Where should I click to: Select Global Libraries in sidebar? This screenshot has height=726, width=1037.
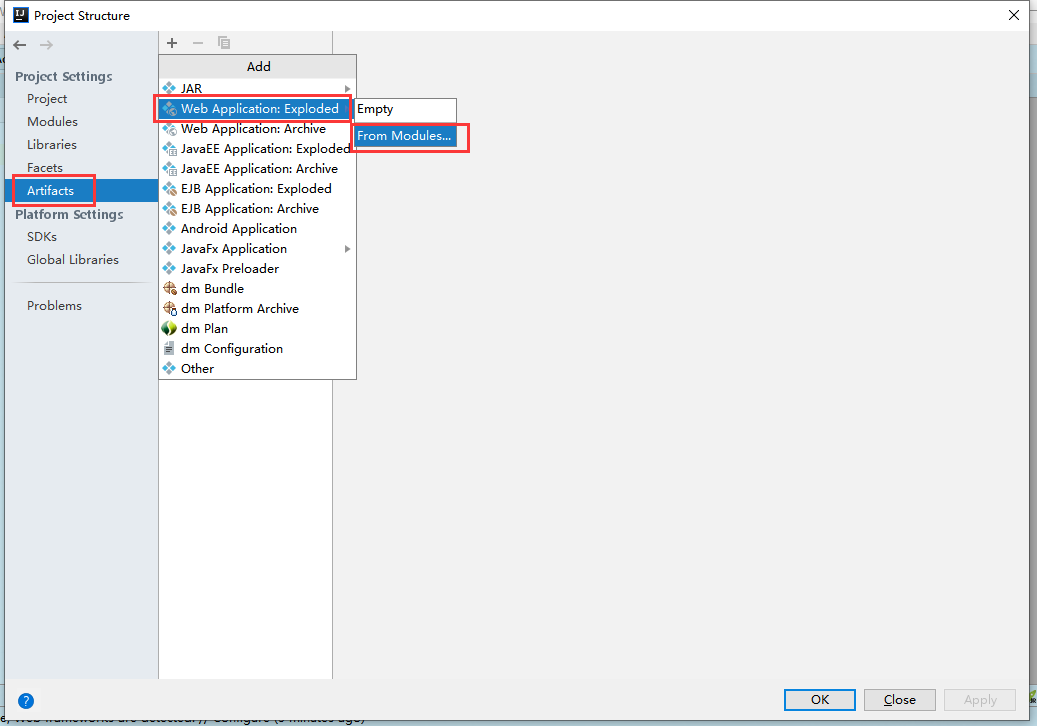pyautogui.click(x=73, y=260)
